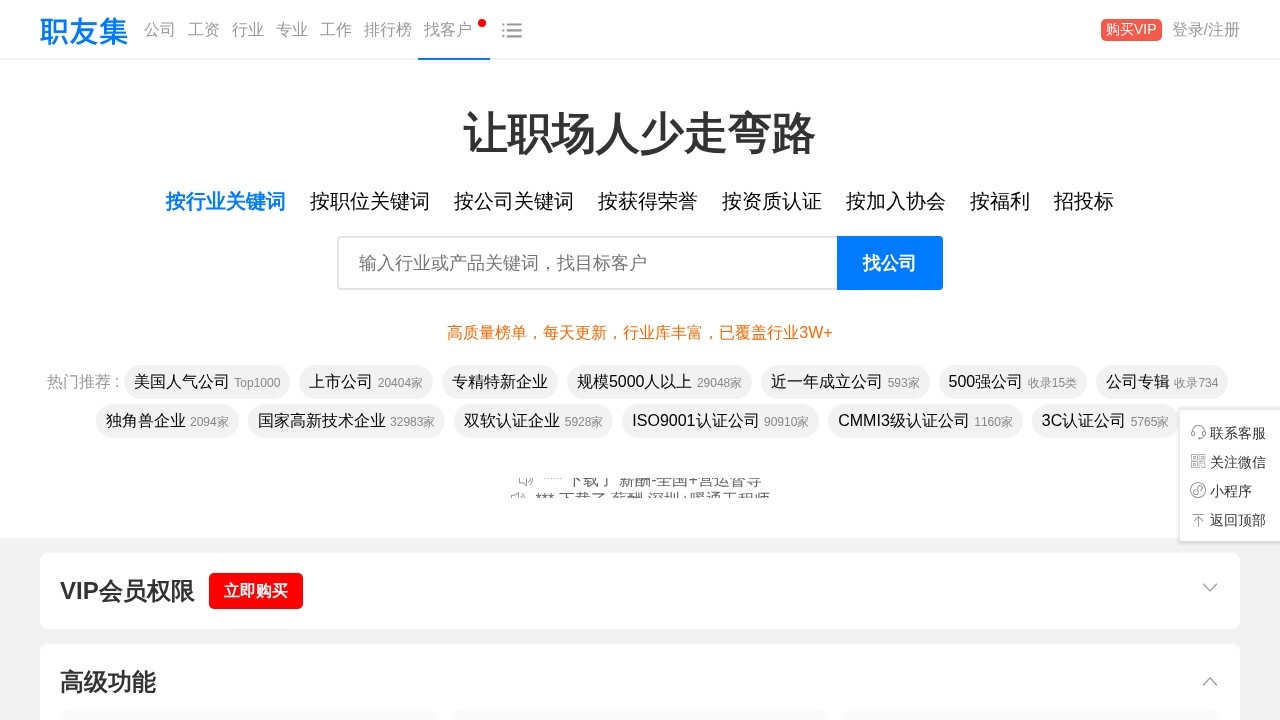Click the red notification dot on 找客户
The width and height of the screenshot is (1280, 720).
481,22
